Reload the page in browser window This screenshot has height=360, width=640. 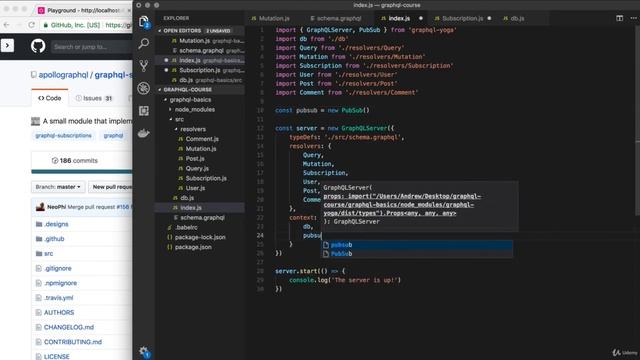pos(31,25)
